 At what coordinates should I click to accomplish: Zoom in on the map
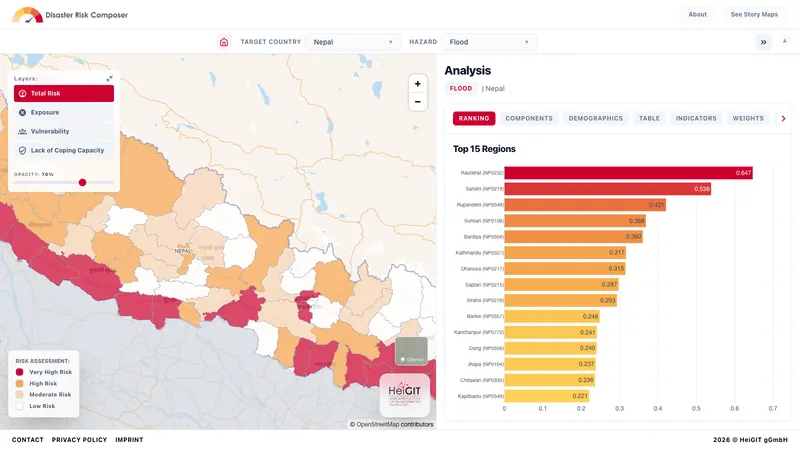click(x=417, y=84)
